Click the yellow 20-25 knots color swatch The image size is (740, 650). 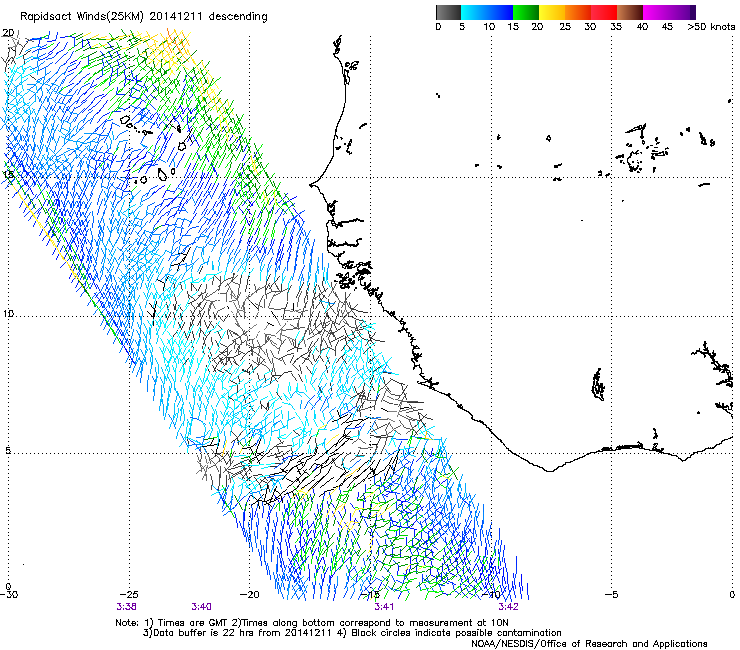point(552,12)
